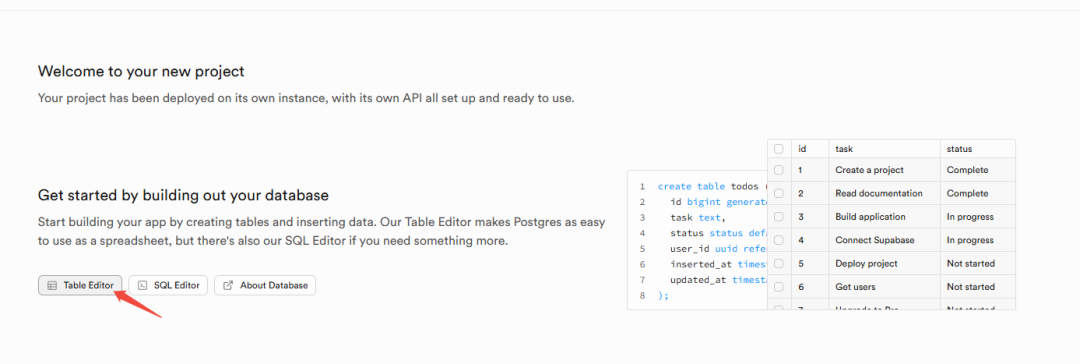Click the 'task' column header

pos(884,149)
